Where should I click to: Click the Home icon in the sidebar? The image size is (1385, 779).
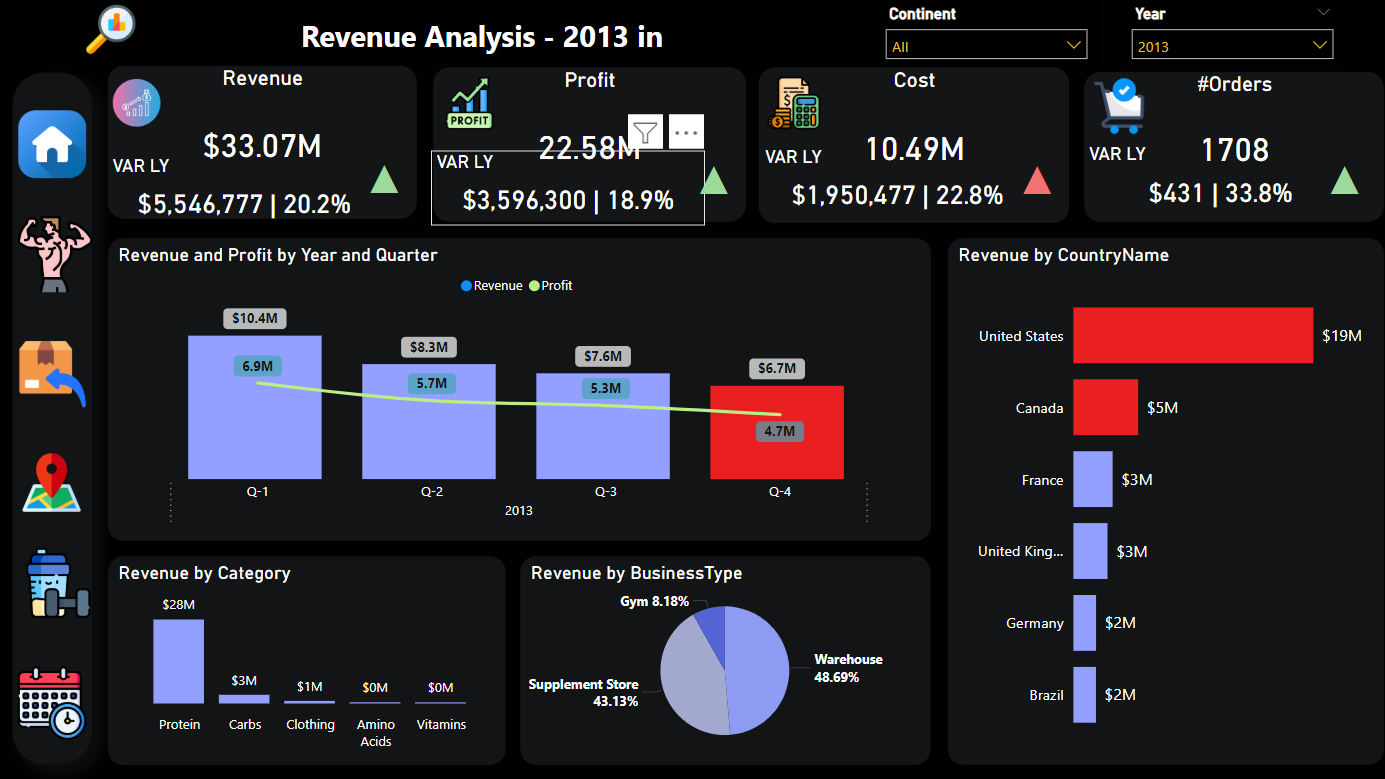tap(52, 144)
